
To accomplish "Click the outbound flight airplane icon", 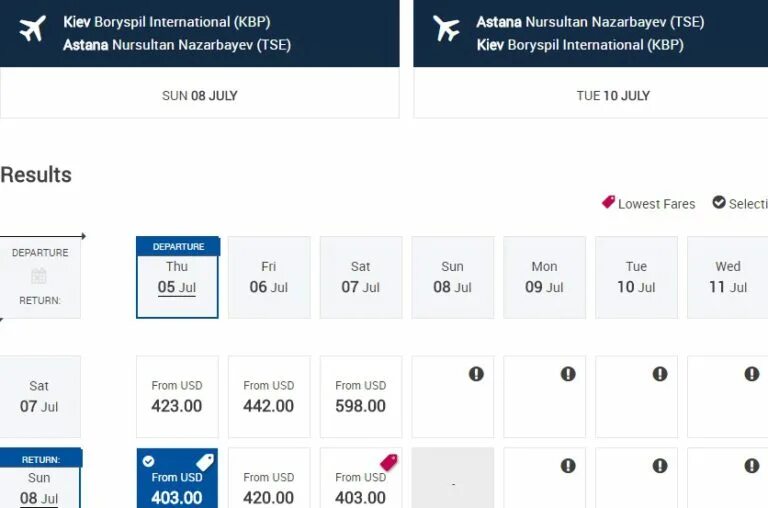I will pos(33,30).
